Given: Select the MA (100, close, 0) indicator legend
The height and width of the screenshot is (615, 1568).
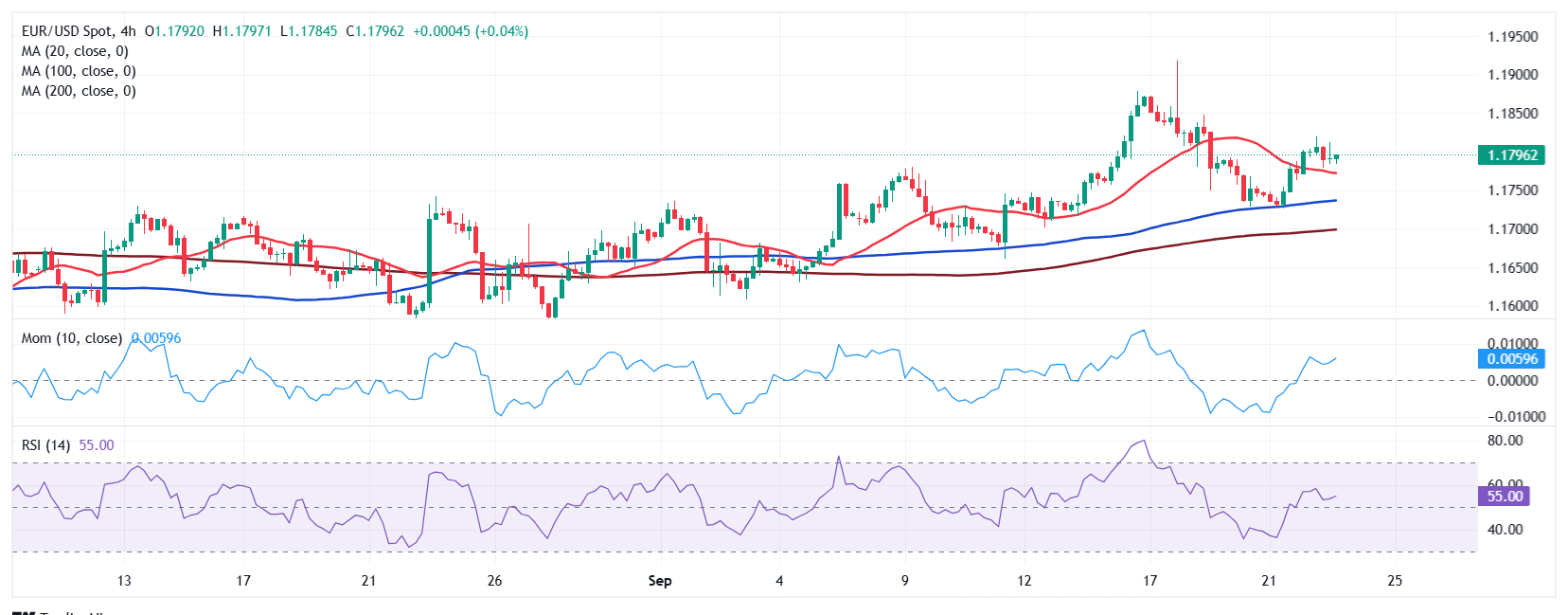Looking at the screenshot, I should (x=79, y=71).
